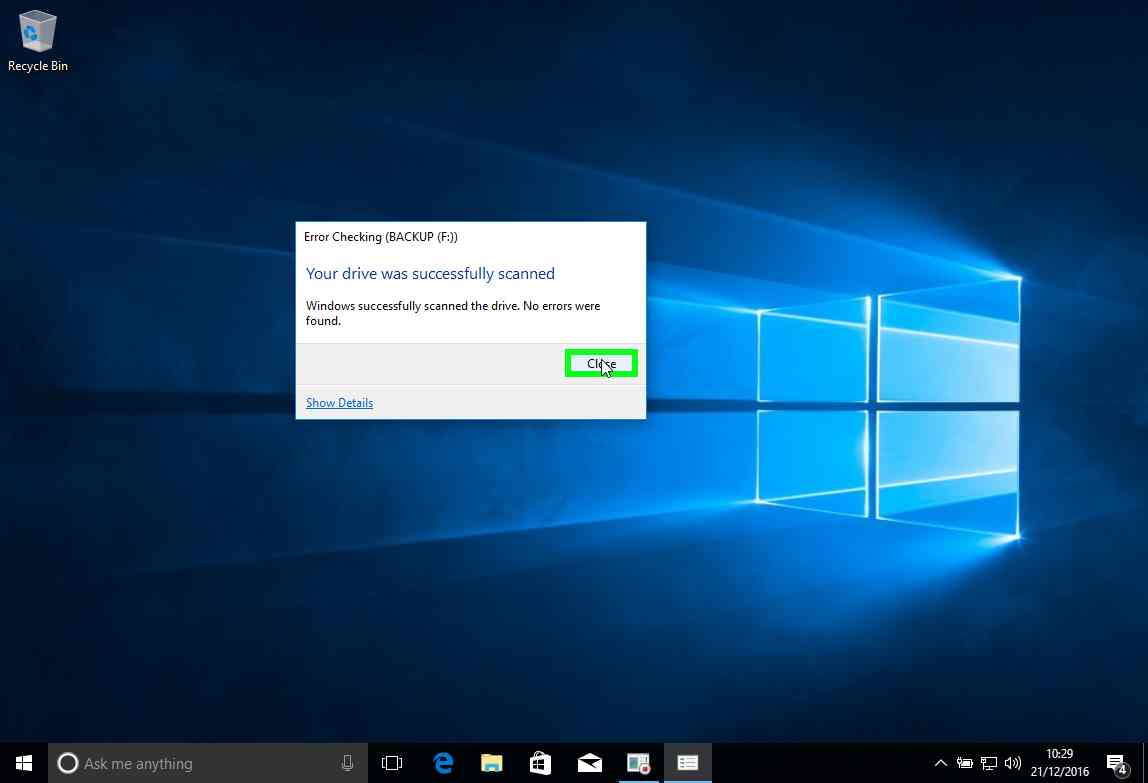Viewport: 1148px width, 783px height.
Task: Click the Cortana circle icon
Action: [x=67, y=763]
